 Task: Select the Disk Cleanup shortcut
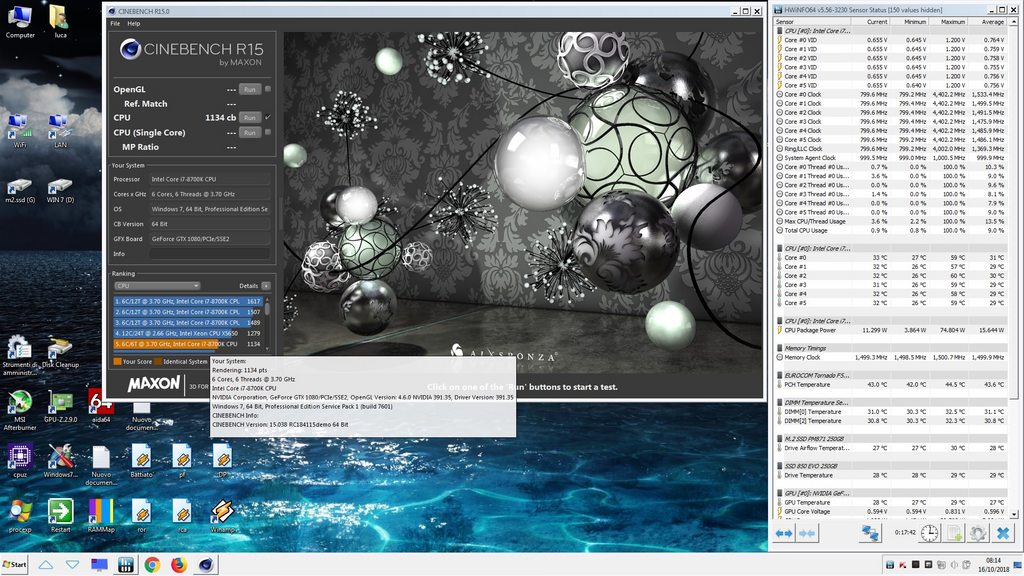[60, 353]
